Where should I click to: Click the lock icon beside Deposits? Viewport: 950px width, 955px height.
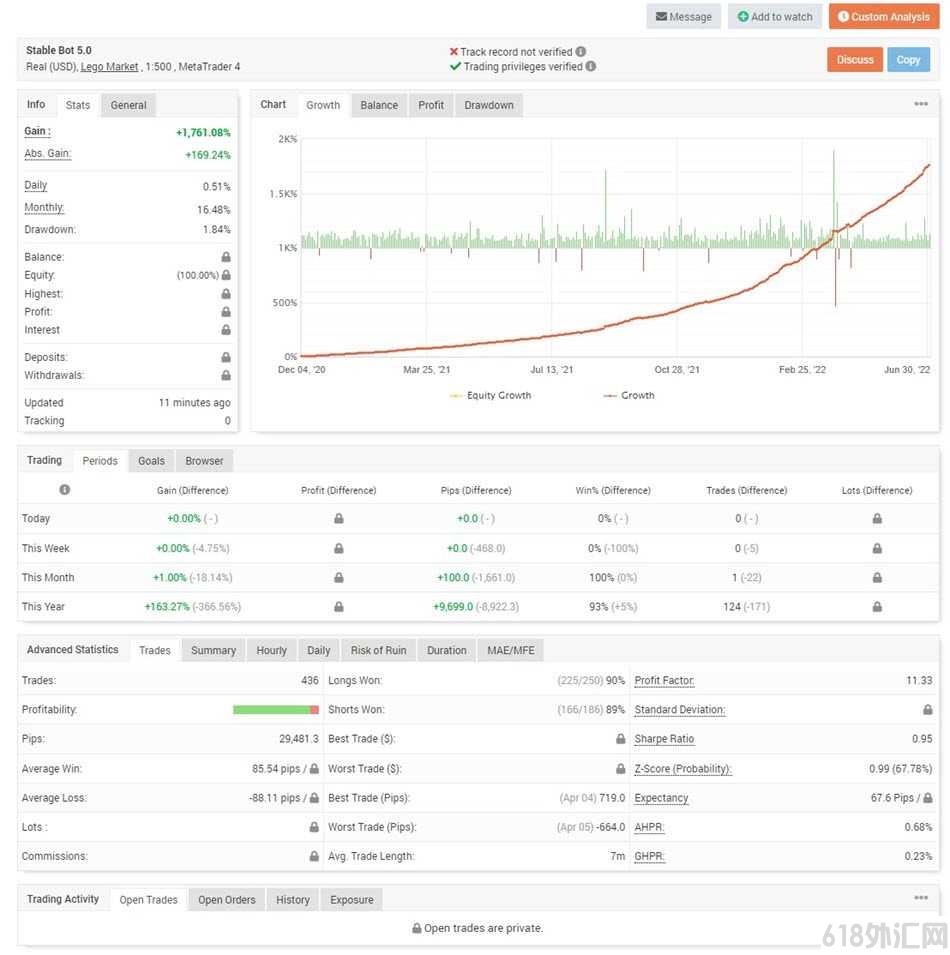226,358
